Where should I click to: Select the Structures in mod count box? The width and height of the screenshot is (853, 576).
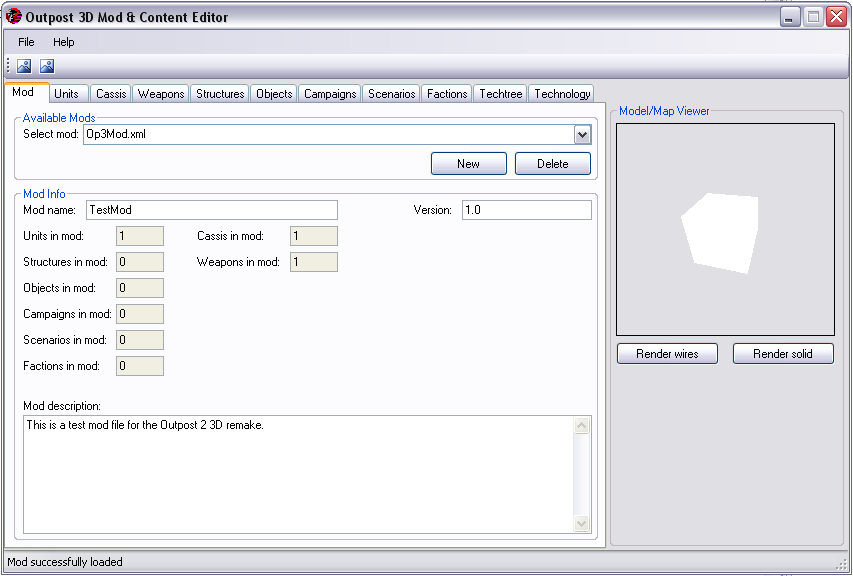140,262
